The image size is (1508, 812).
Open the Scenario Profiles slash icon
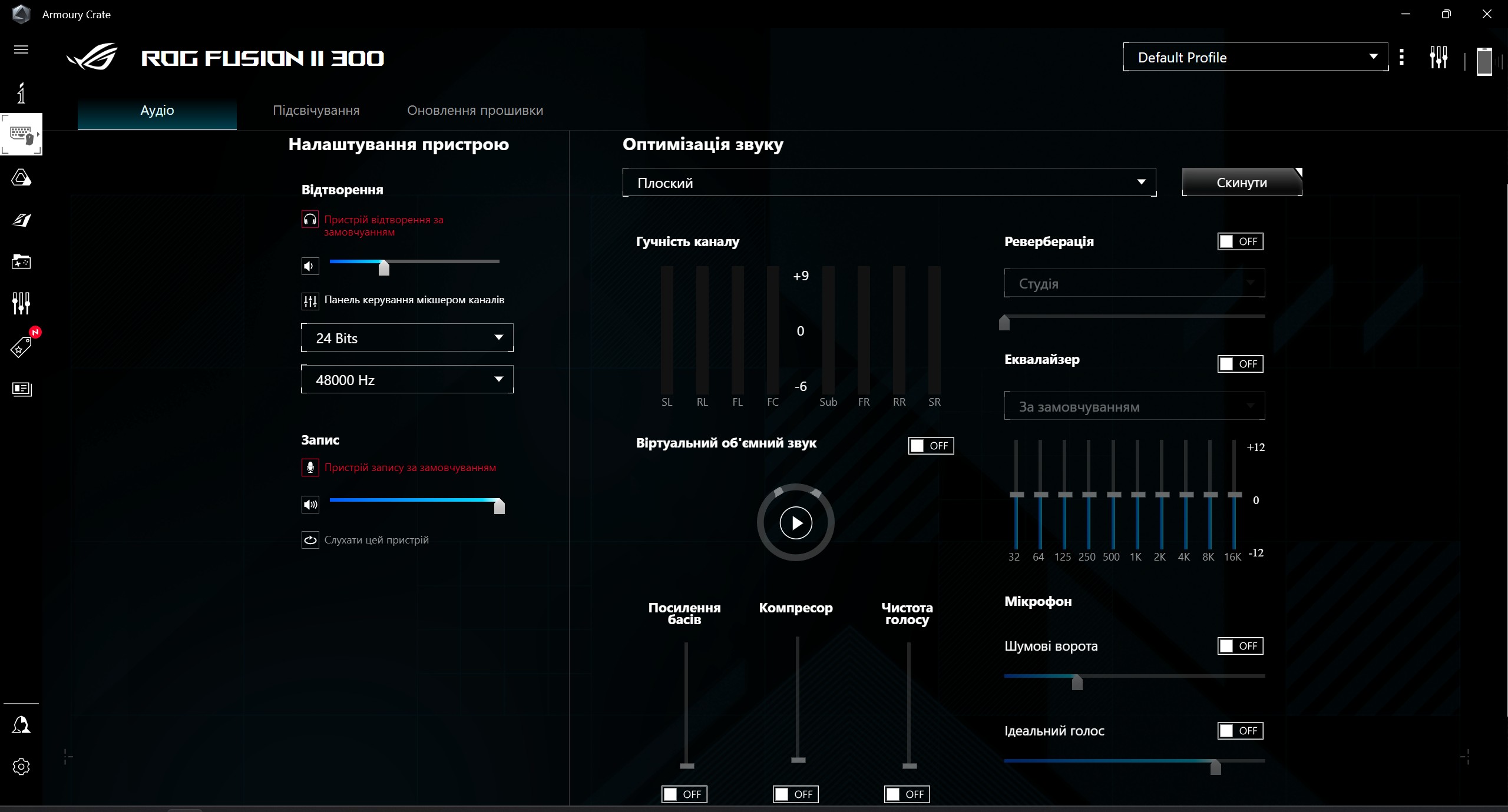[21, 220]
